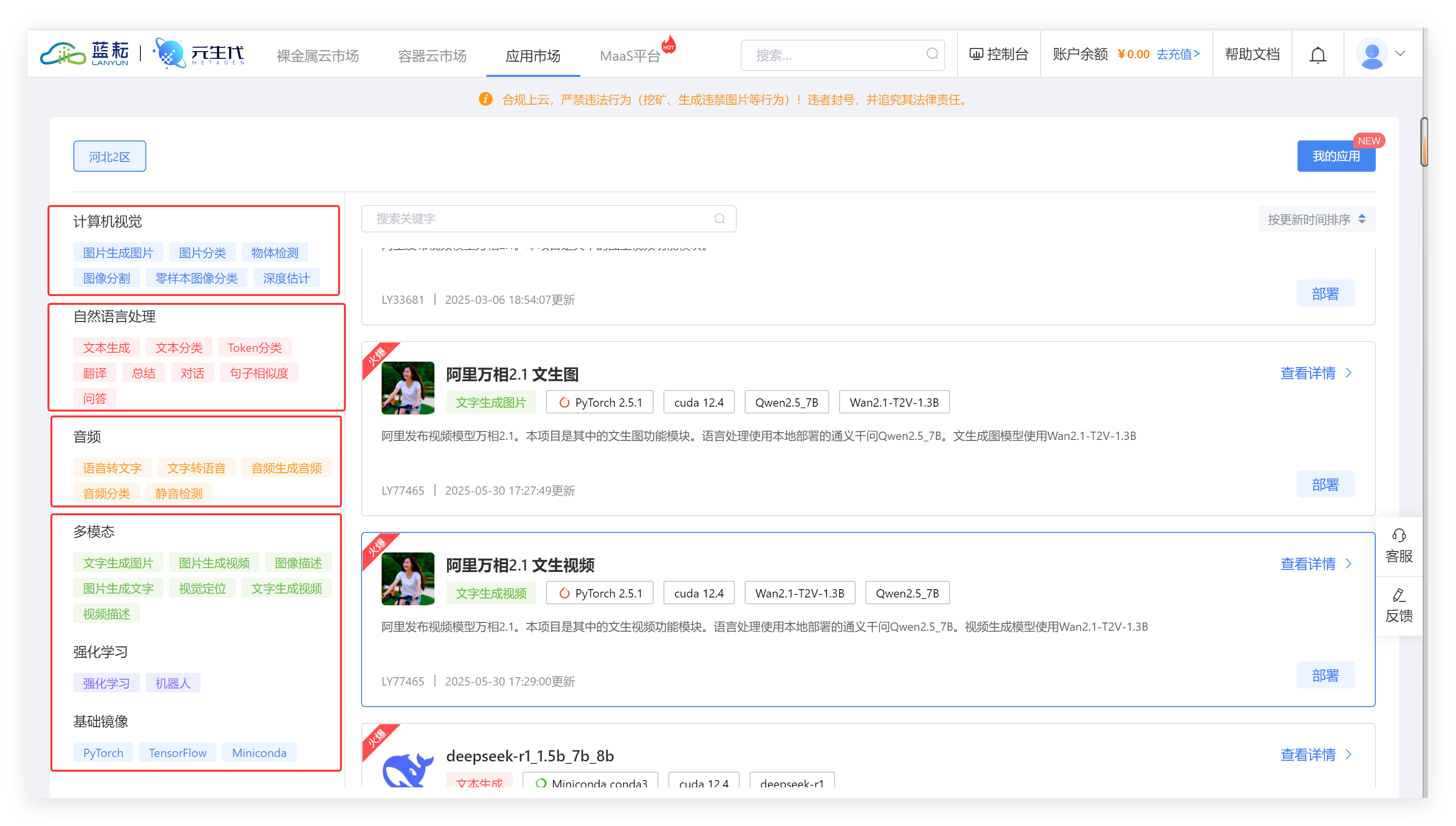This screenshot has width=1456, height=826.
Task: Select the TensorFlow base image tag
Action: click(x=178, y=753)
